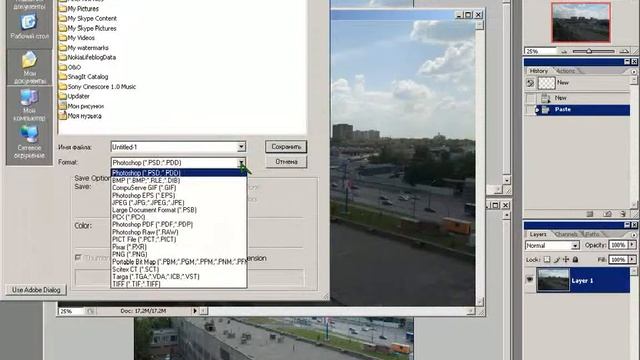The image size is (640, 360).
Task: Open Мой компьютер in the places bar
Action: tap(29, 105)
